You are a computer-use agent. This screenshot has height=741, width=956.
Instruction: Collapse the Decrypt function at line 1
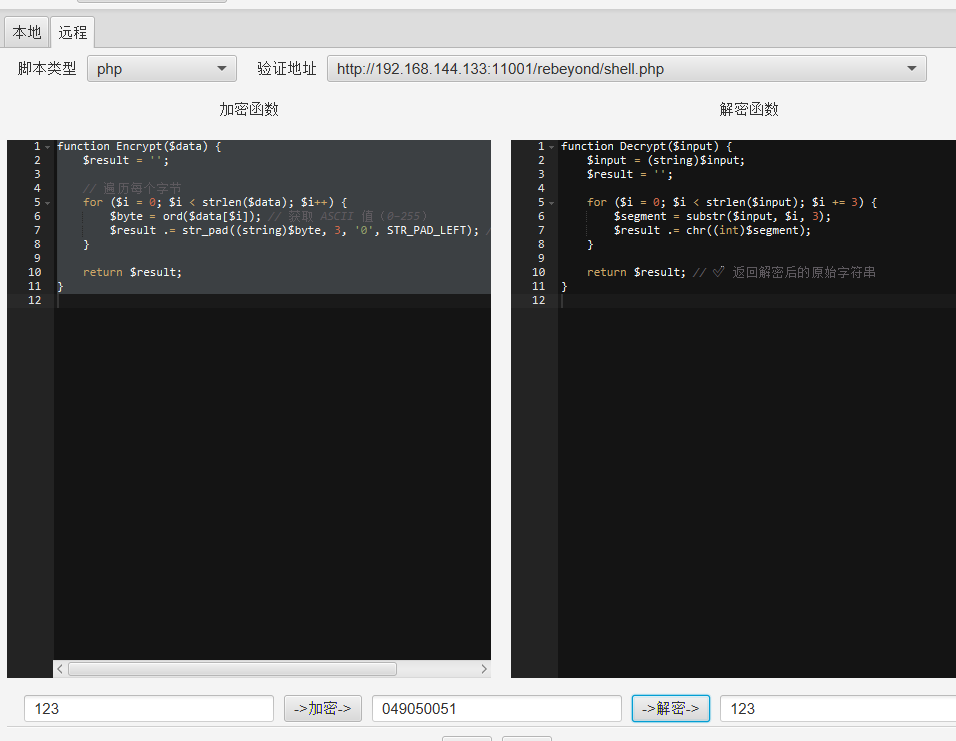click(551, 147)
